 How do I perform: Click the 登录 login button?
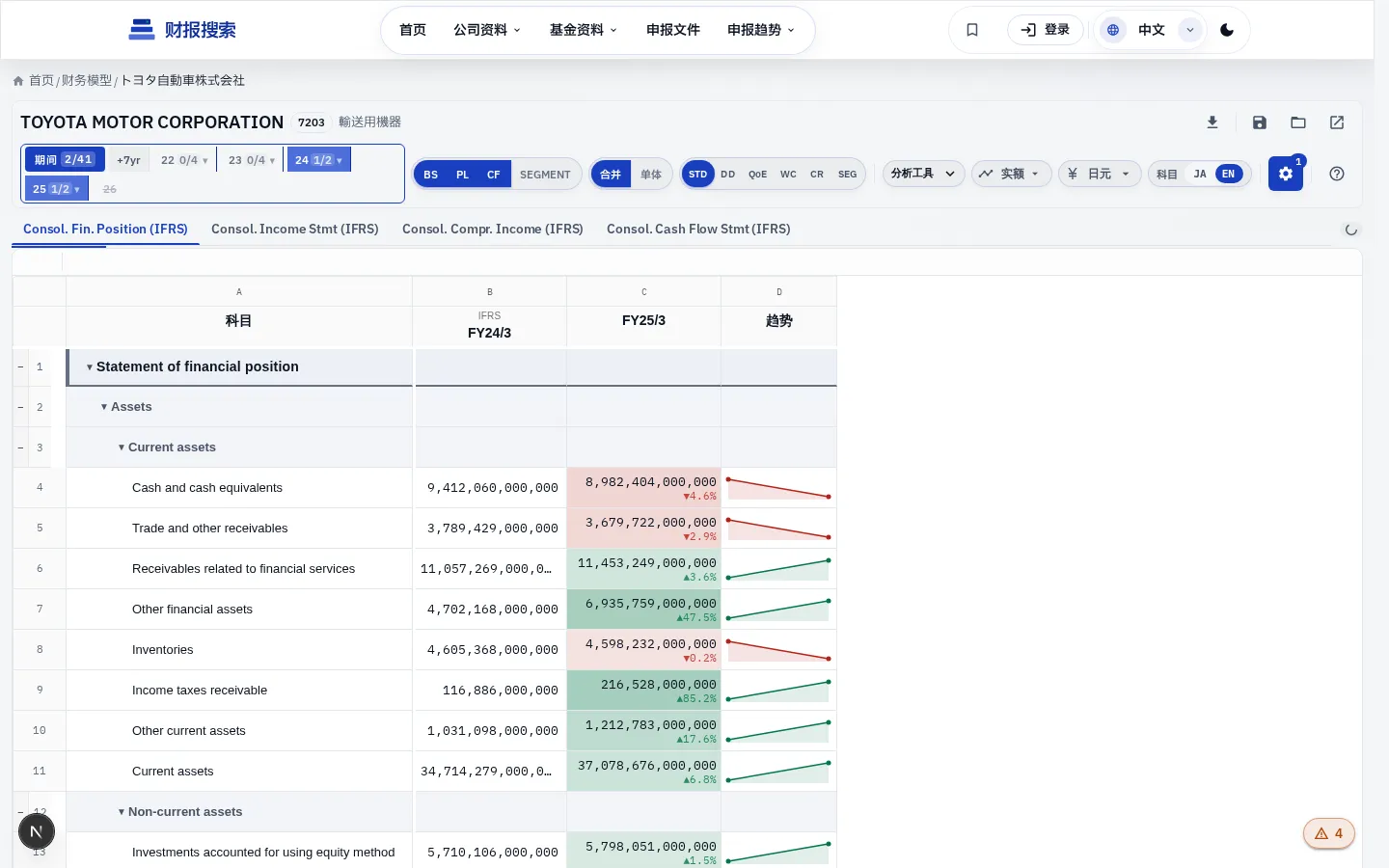1046,30
